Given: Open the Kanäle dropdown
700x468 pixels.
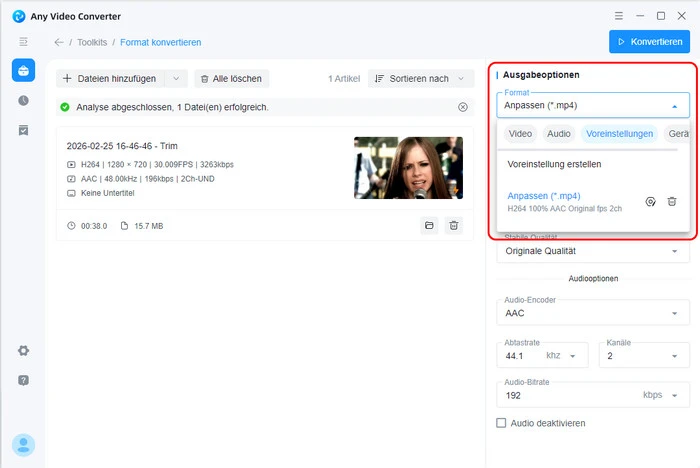Looking at the screenshot, I should pyautogui.click(x=644, y=355).
